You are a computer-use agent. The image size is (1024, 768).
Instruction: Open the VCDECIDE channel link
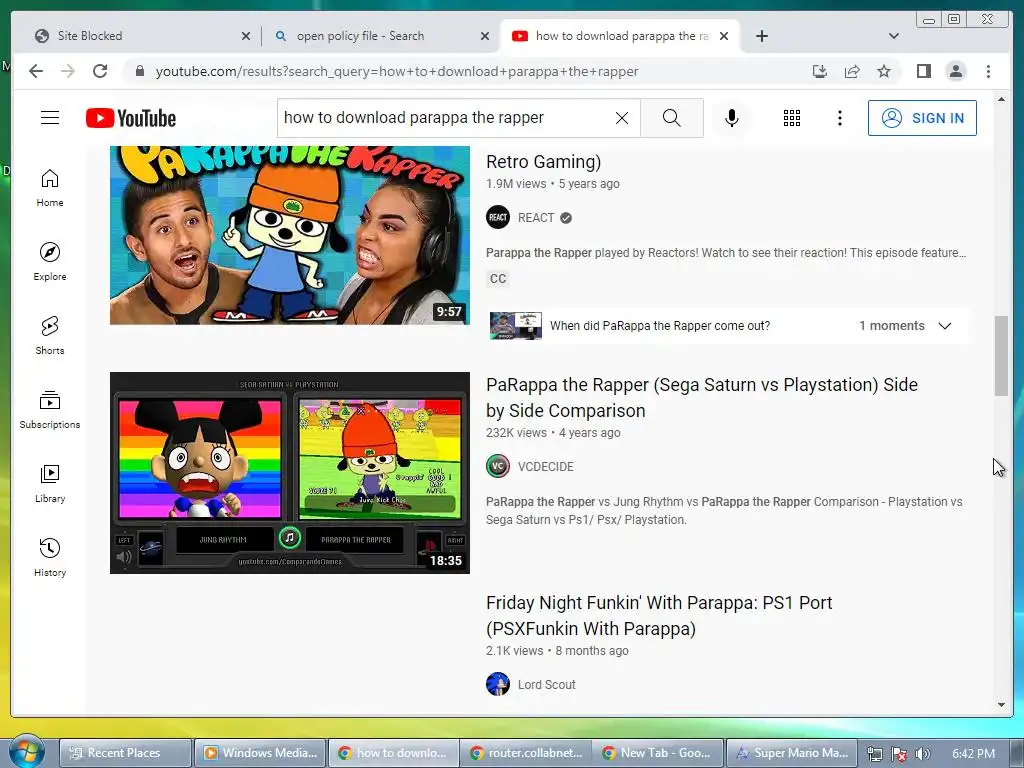tap(545, 466)
